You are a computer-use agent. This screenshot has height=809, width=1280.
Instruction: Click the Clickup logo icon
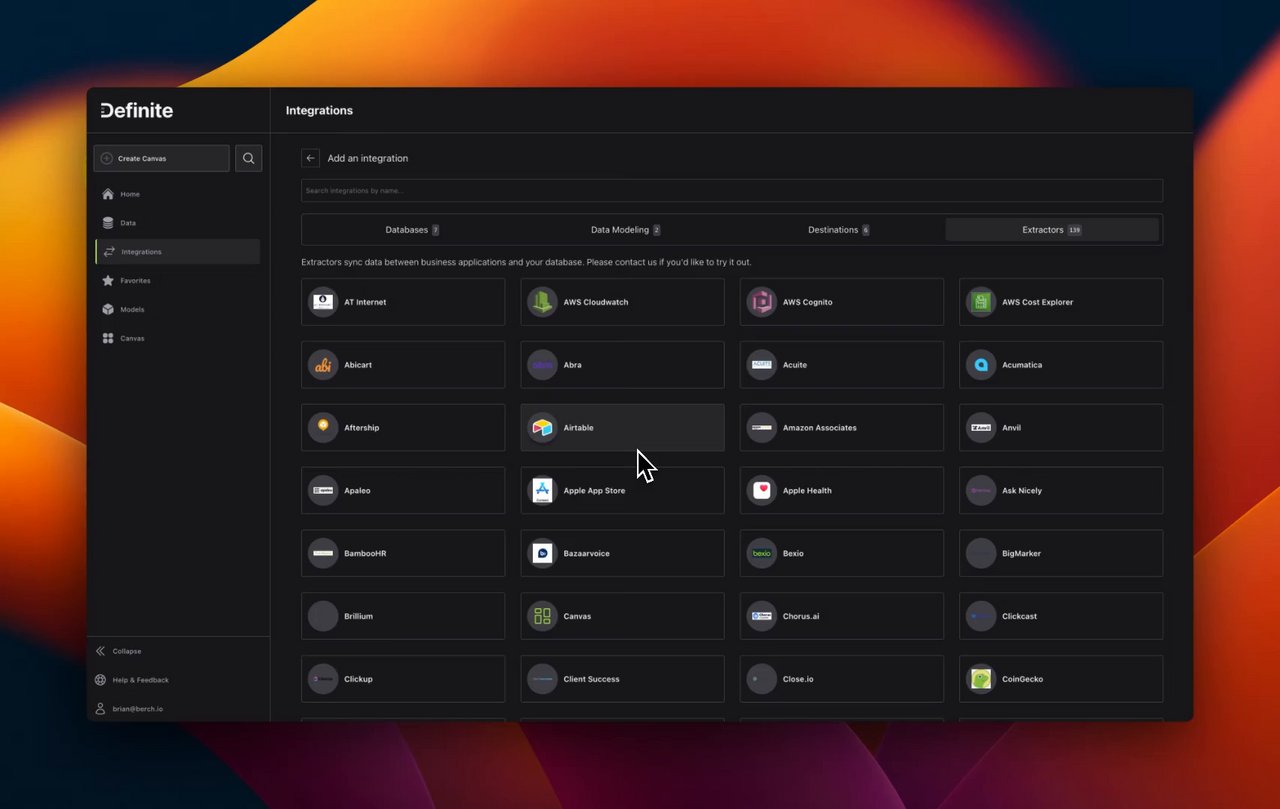coord(323,679)
